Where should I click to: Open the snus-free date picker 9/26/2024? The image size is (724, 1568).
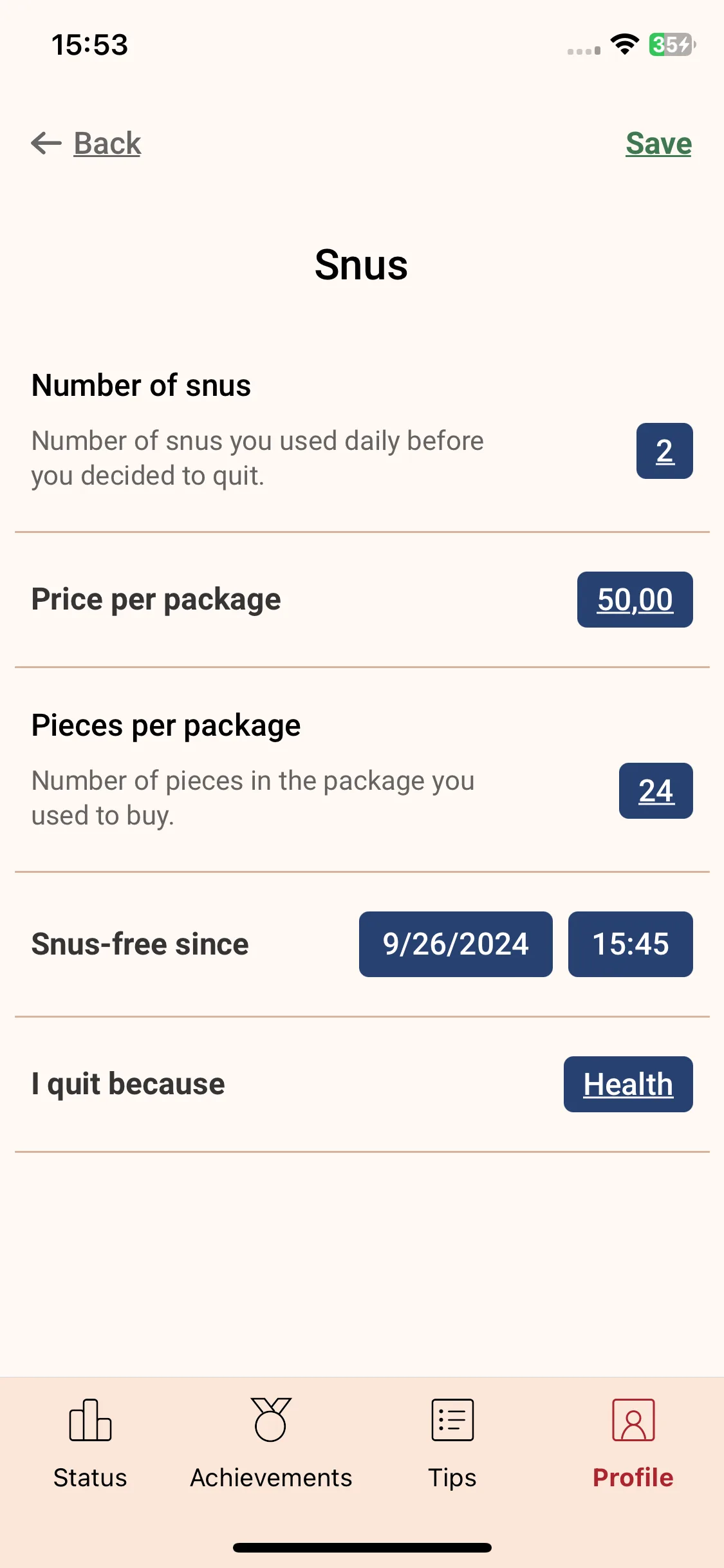pyautogui.click(x=456, y=944)
